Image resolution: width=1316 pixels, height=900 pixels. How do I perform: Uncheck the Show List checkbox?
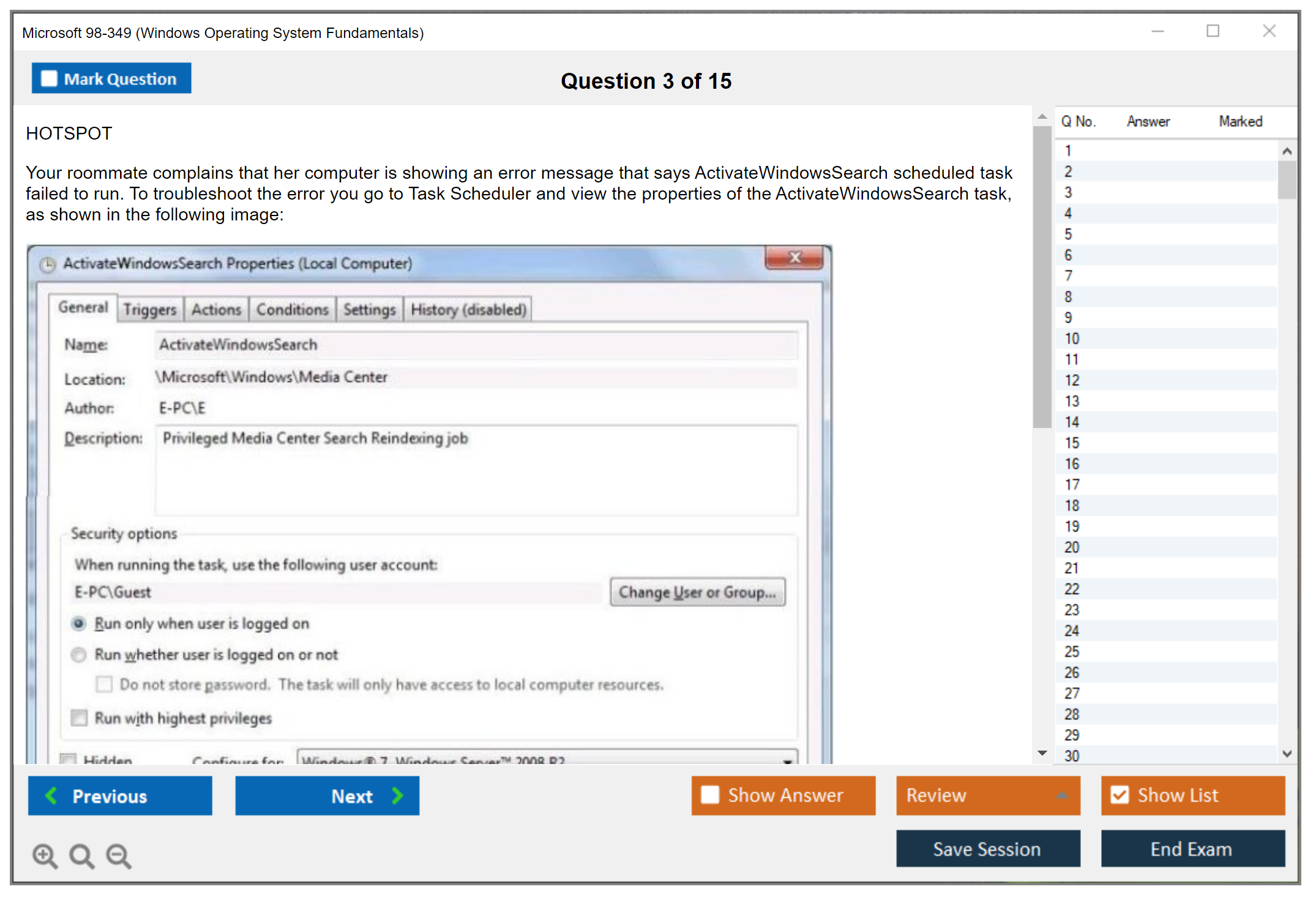pos(1120,795)
